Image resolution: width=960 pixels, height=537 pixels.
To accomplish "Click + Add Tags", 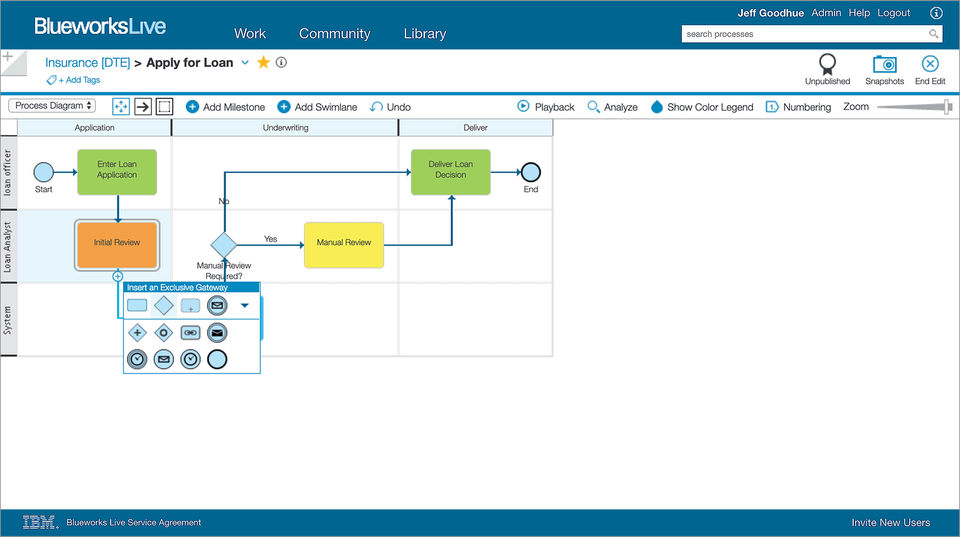I will (x=73, y=80).
